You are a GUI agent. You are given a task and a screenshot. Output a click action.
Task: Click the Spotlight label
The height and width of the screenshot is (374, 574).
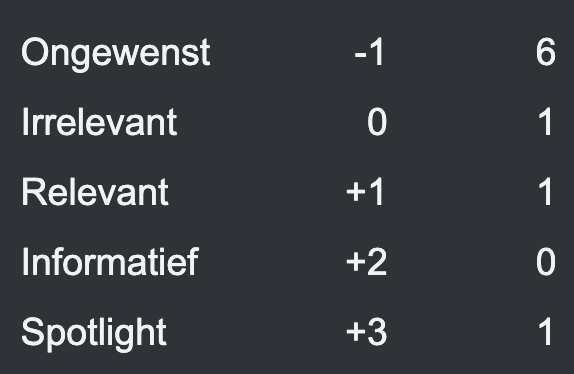tap(94, 334)
